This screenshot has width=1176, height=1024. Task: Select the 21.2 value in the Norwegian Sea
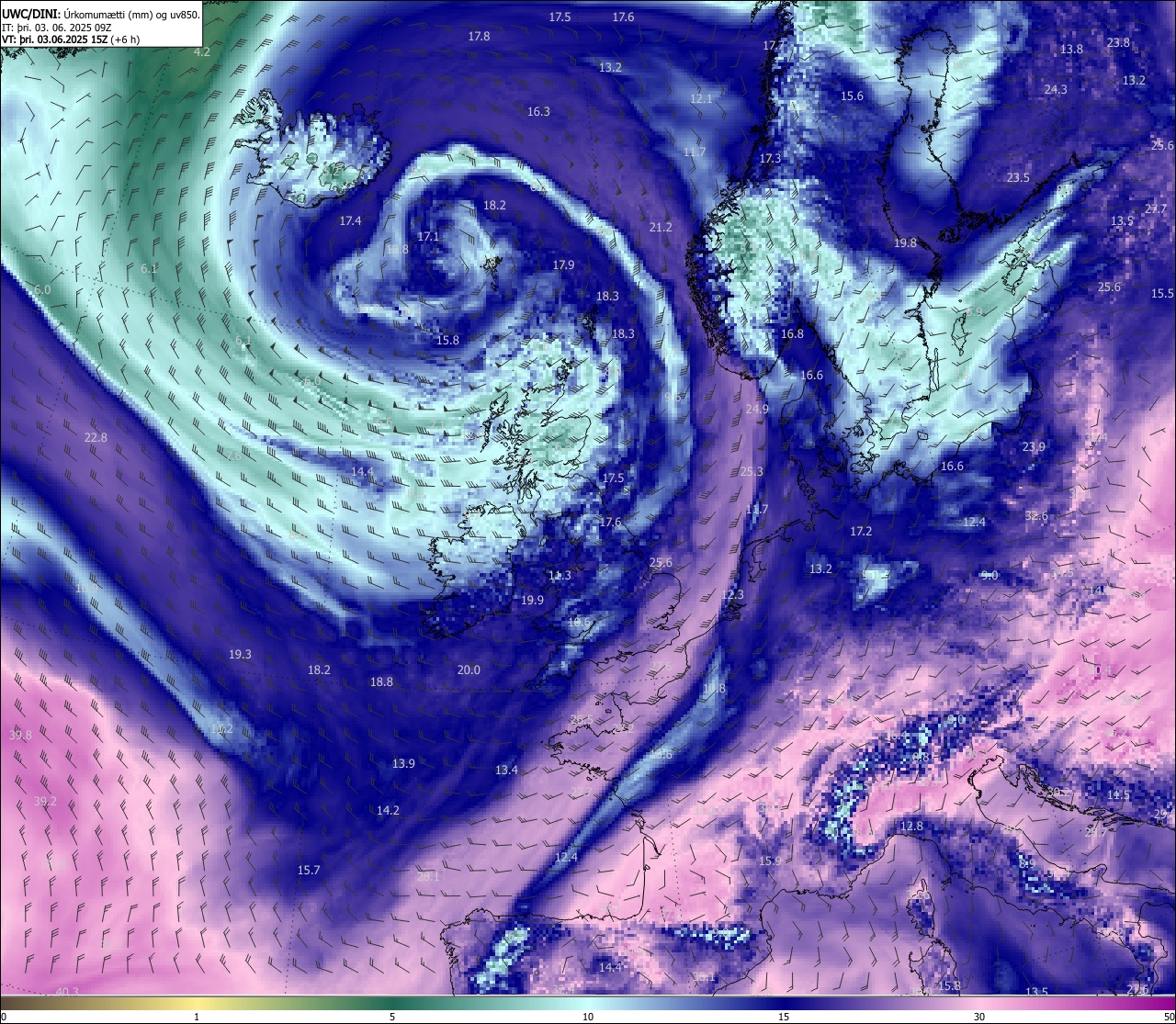(x=661, y=228)
